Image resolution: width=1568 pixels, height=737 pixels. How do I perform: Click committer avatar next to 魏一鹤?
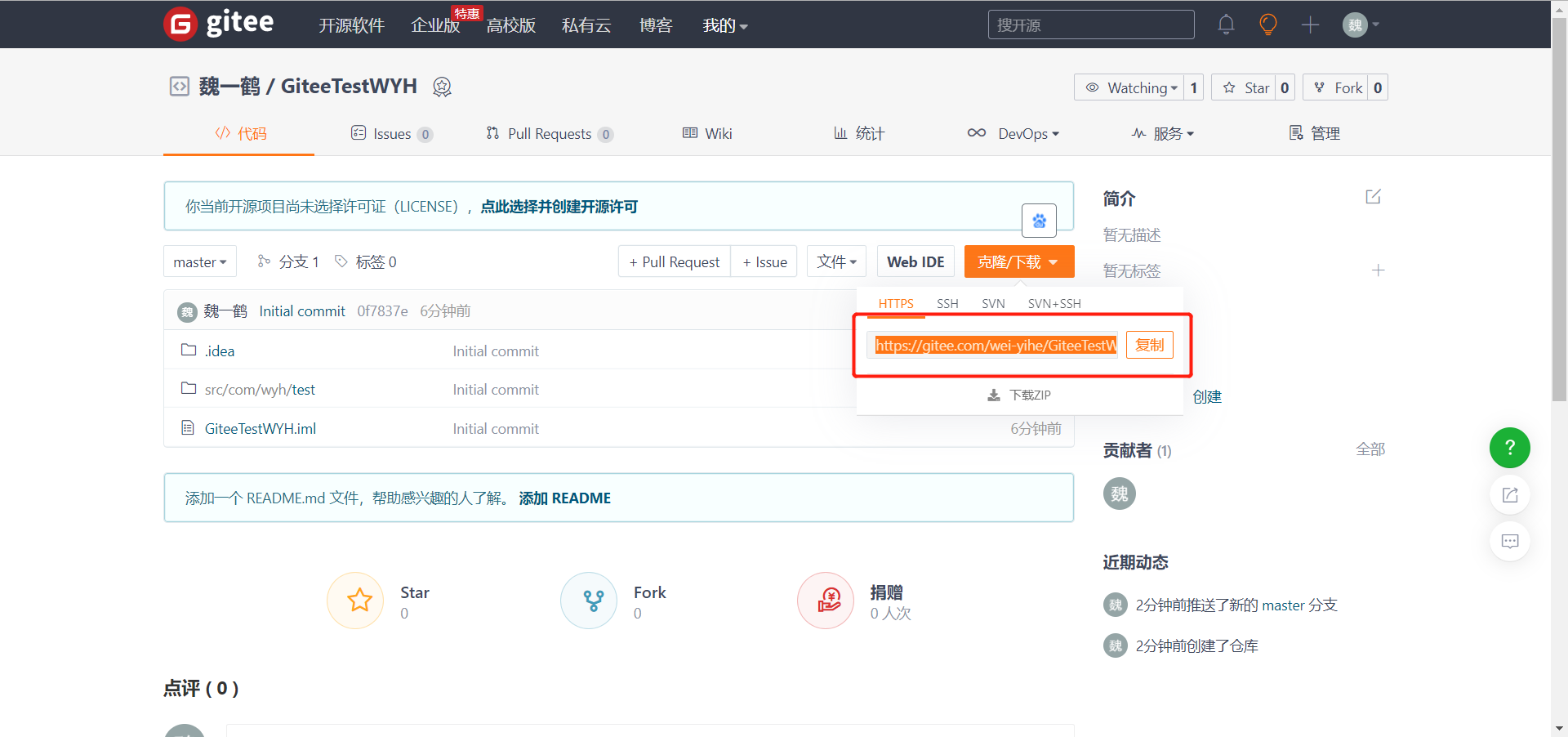[x=187, y=311]
